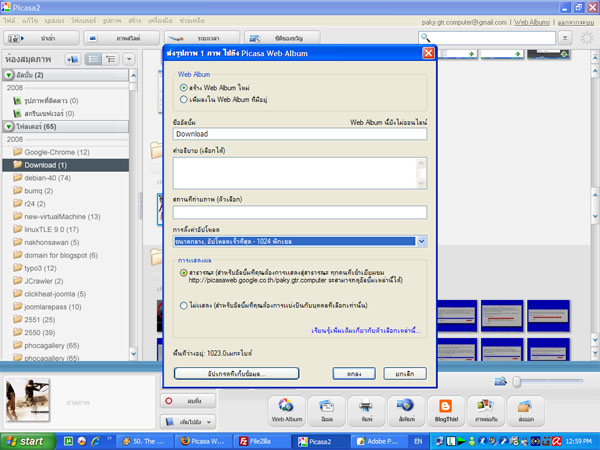The height and width of the screenshot is (450, 600).
Task: Click the red circle Hold button in tray
Action: click(x=188, y=401)
